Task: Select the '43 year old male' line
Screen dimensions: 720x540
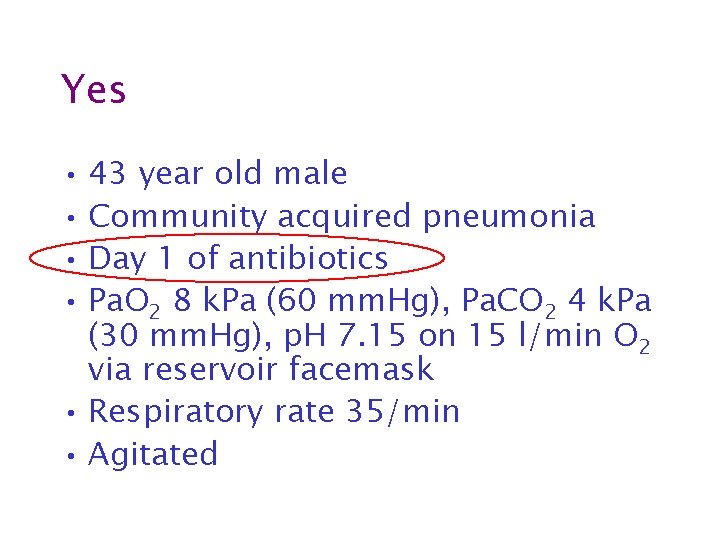Action: [218, 174]
